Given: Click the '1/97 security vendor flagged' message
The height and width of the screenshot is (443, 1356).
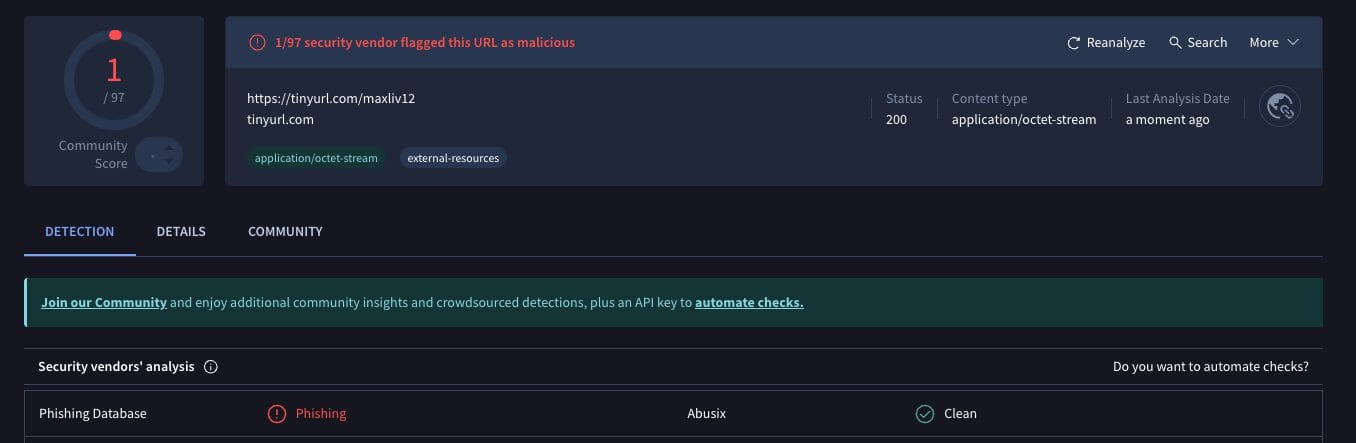Looking at the screenshot, I should (x=425, y=43).
